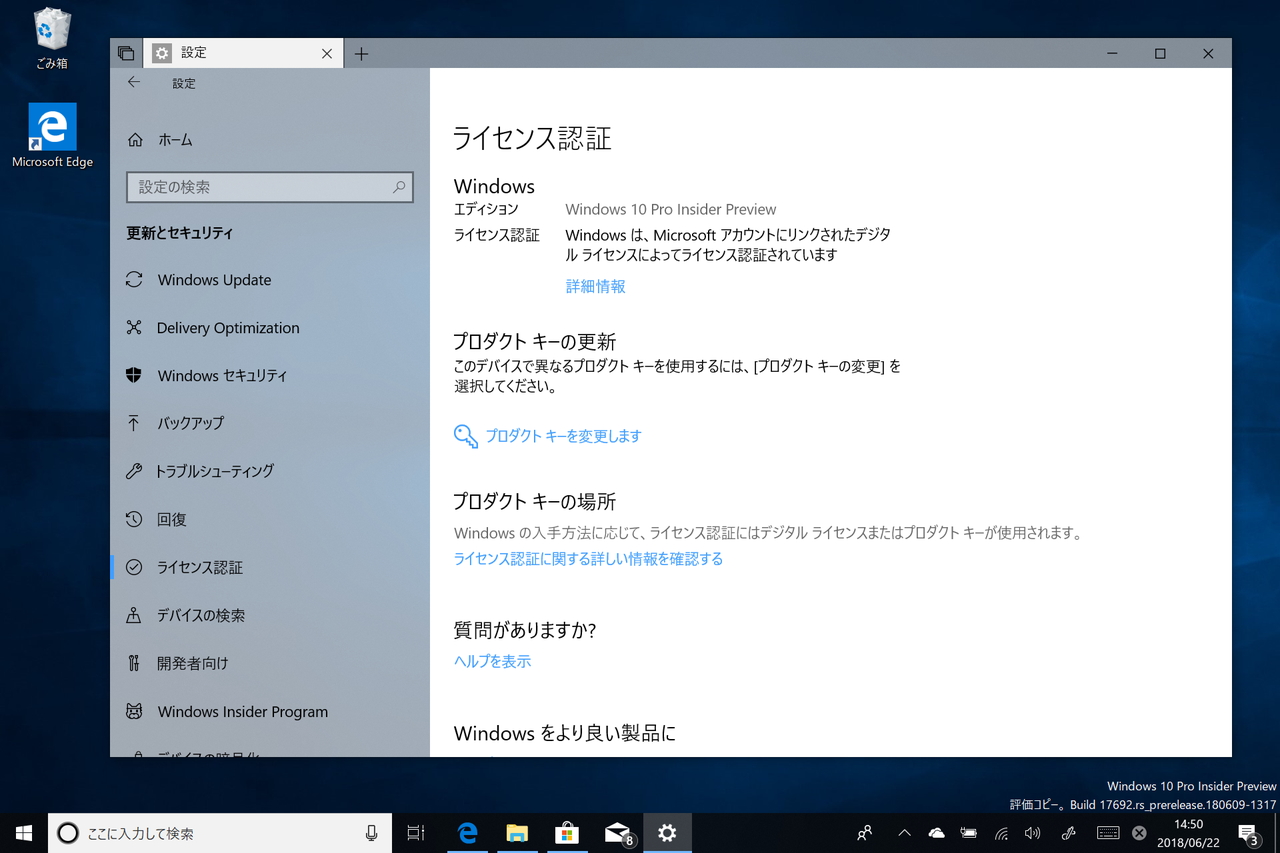Click the up-arrow icon for バックアップ
Screen dimensions: 1280x853
tap(134, 423)
